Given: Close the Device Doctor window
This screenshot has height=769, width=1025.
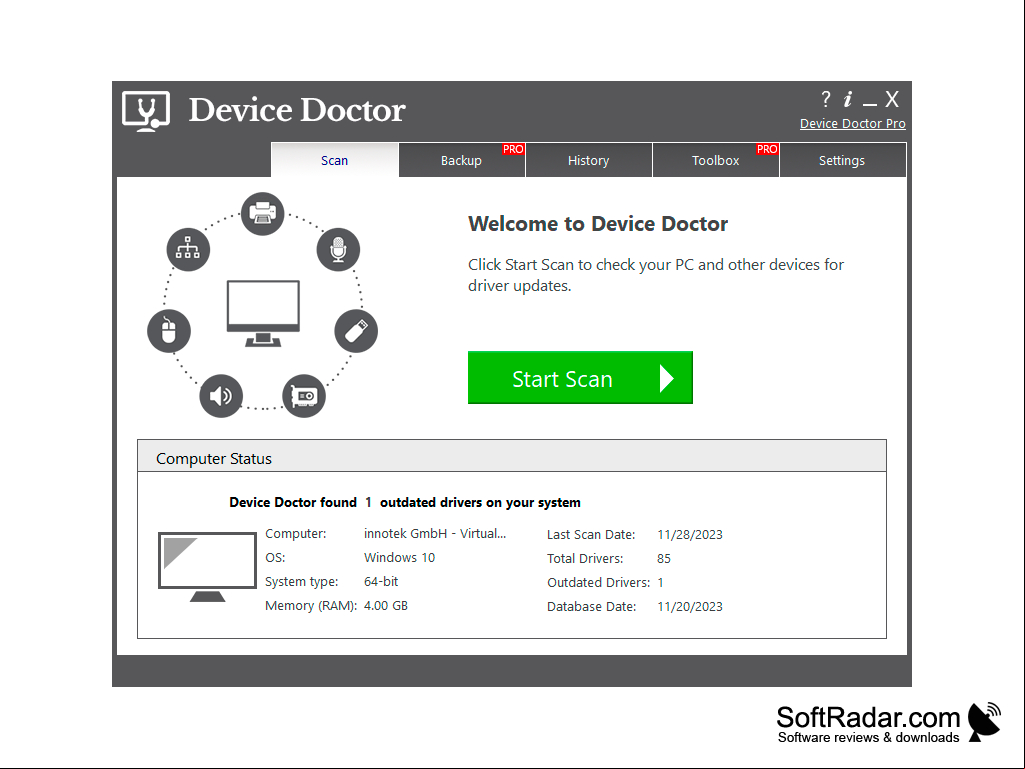Looking at the screenshot, I should coord(892,99).
